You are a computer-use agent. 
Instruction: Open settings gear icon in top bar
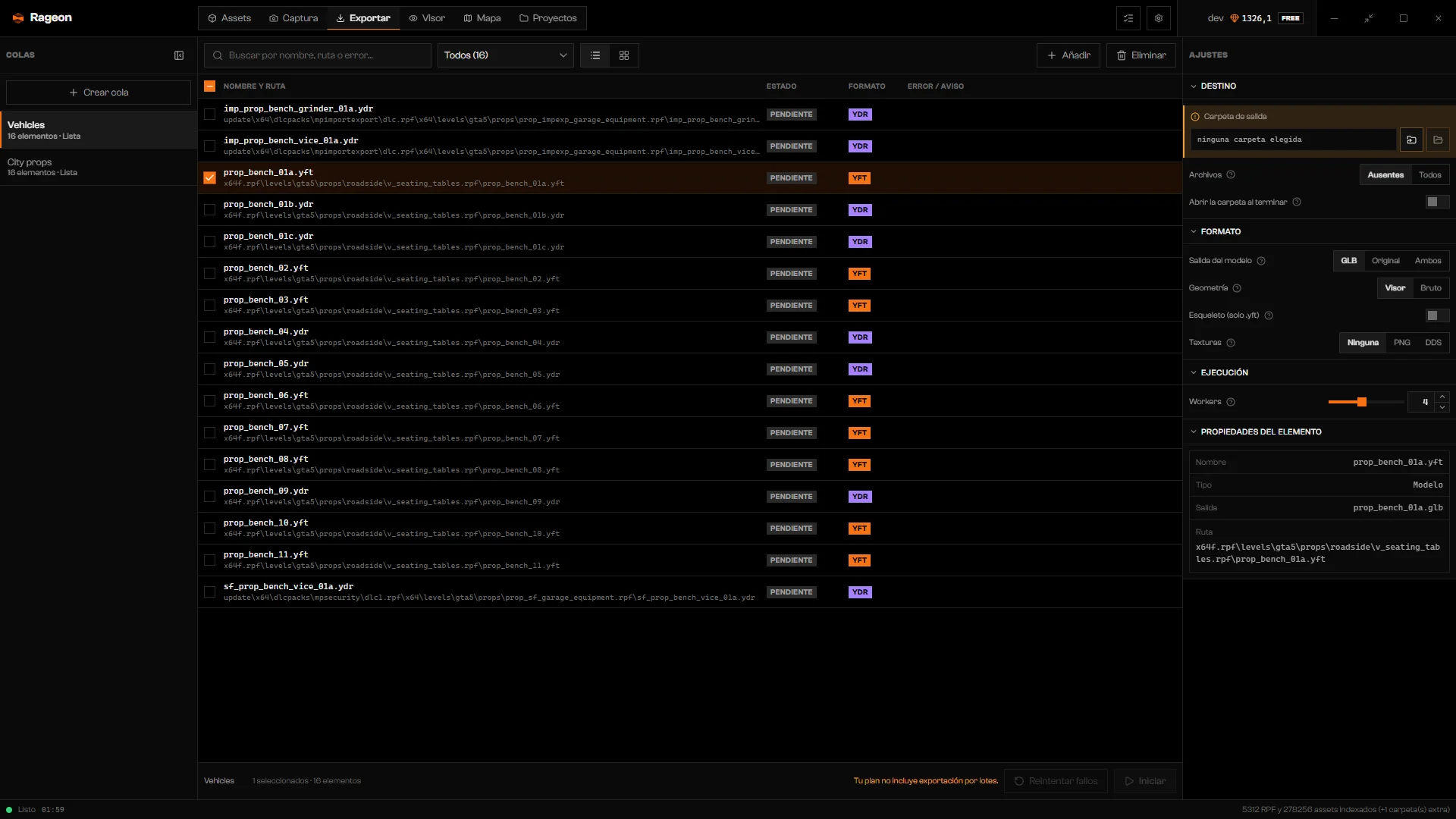(1159, 18)
